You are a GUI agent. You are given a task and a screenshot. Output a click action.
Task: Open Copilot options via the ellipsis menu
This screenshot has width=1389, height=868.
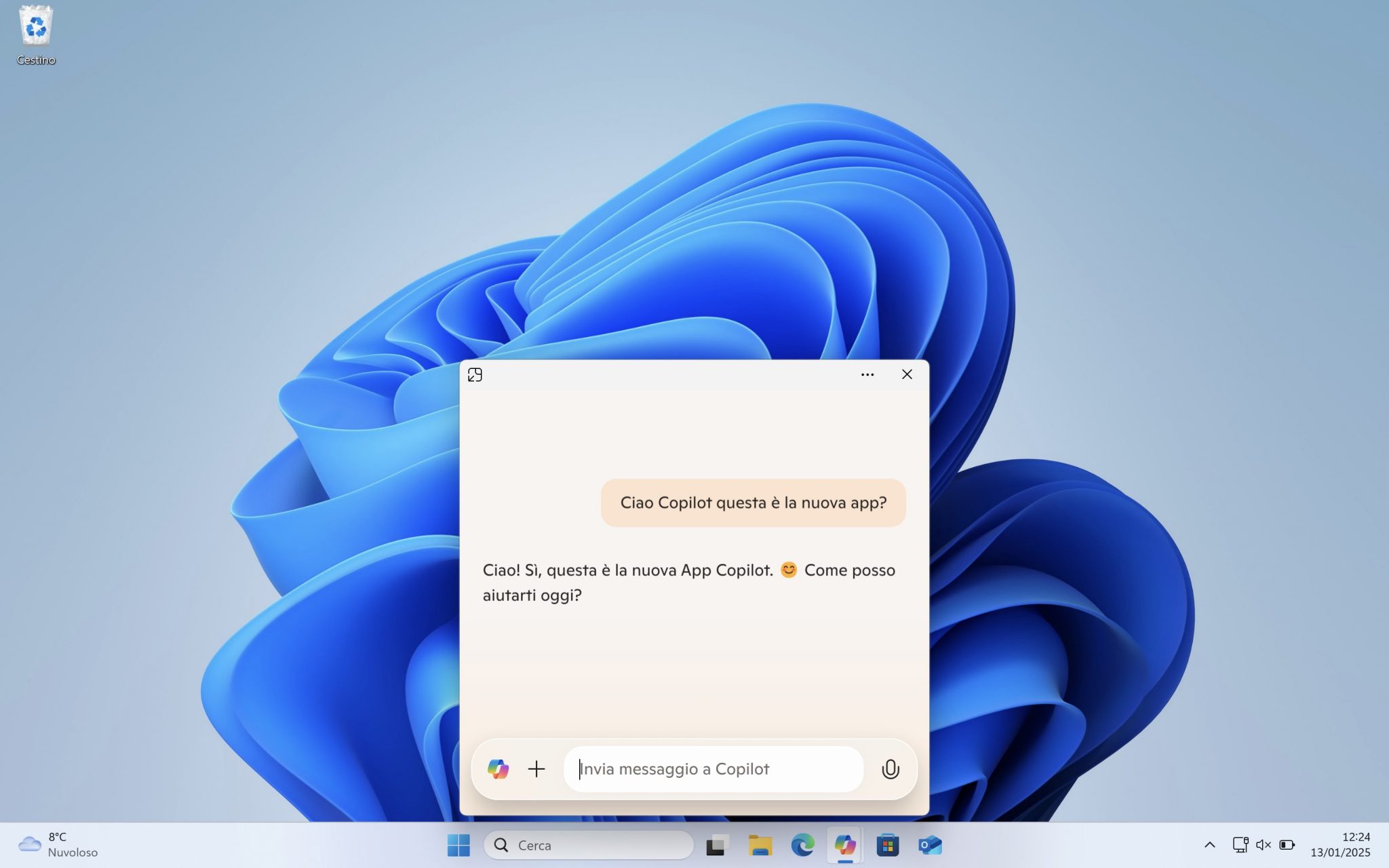[x=868, y=374]
